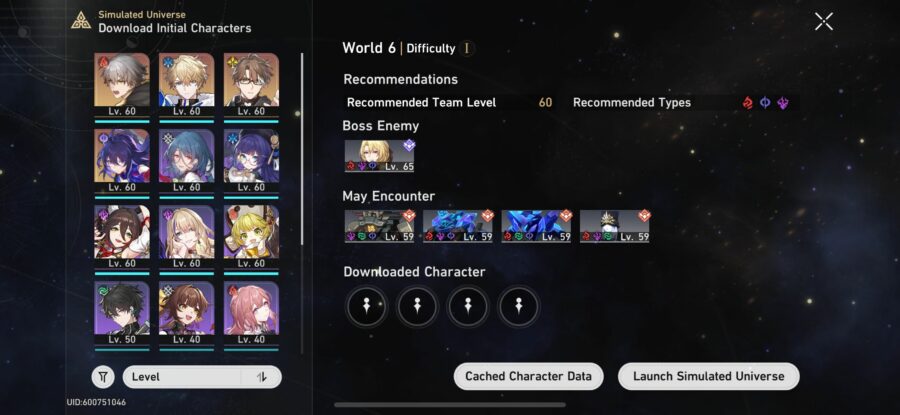Image resolution: width=900 pixels, height=415 pixels.
Task: Click the Cached Character Data button
Action: 528,377
